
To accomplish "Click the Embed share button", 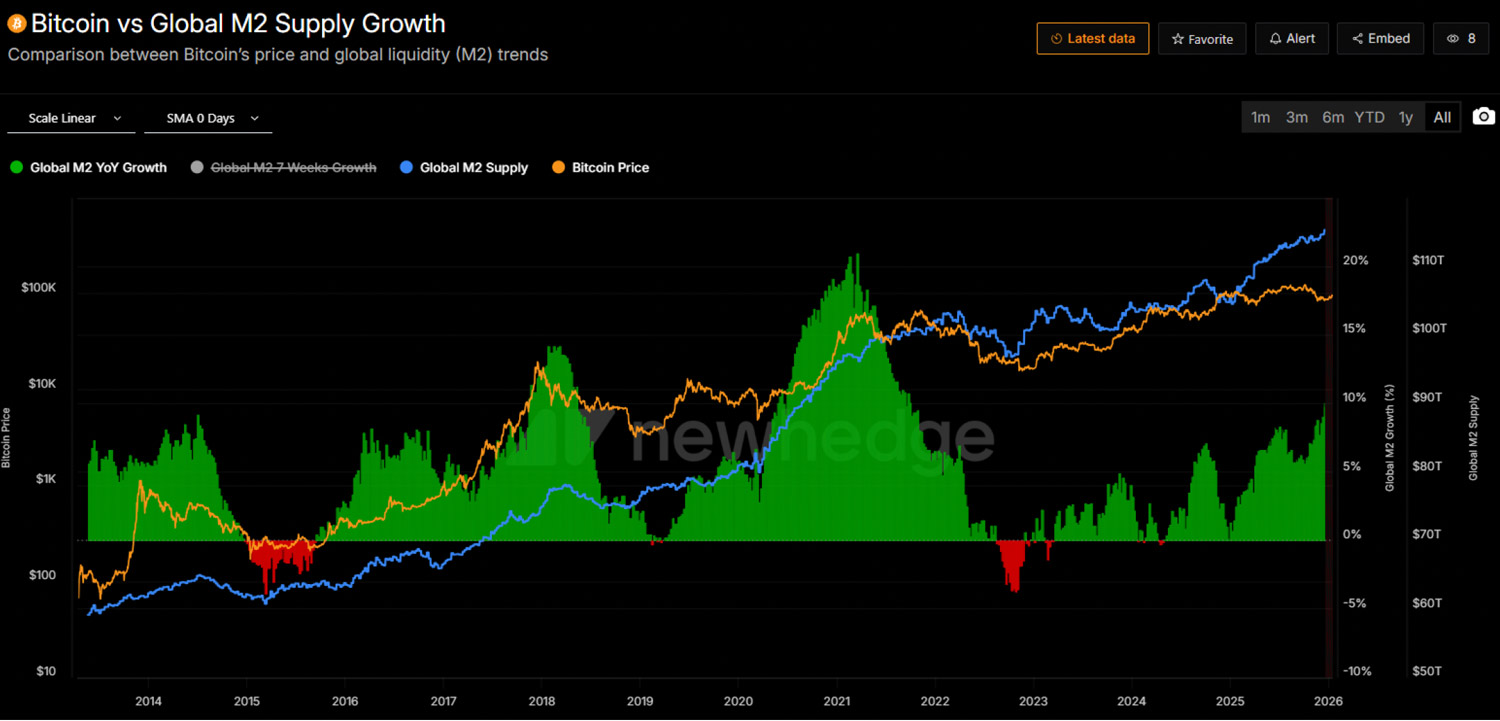I will point(1380,39).
